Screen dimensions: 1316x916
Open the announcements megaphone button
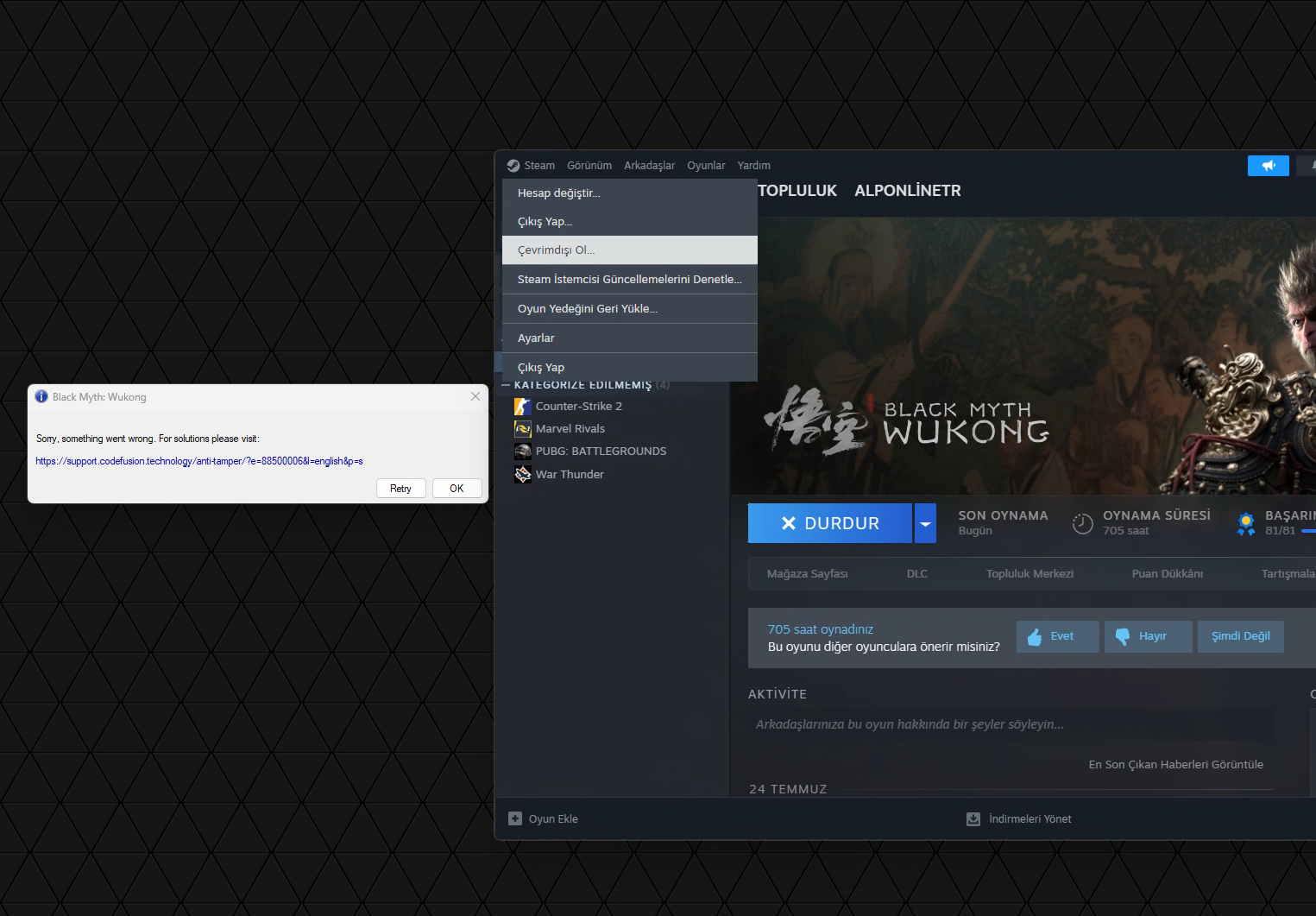(1268, 166)
